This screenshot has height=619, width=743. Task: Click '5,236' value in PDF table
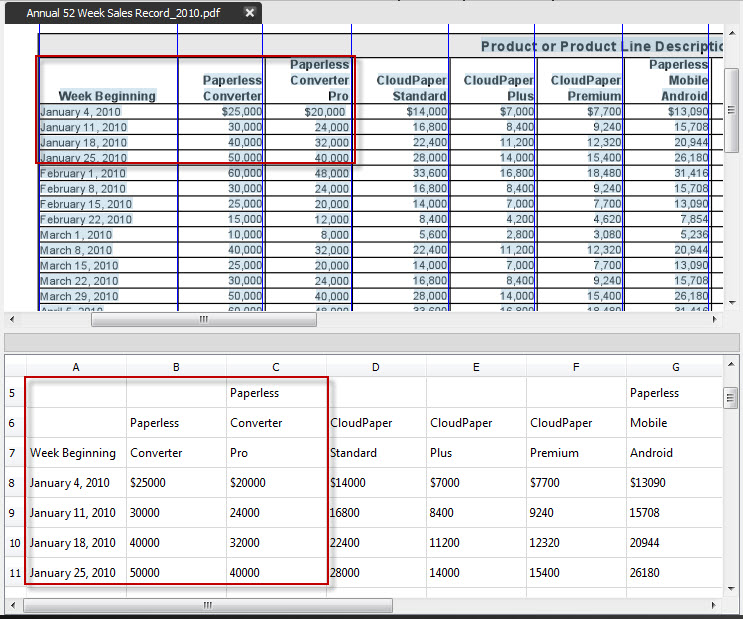[695, 235]
